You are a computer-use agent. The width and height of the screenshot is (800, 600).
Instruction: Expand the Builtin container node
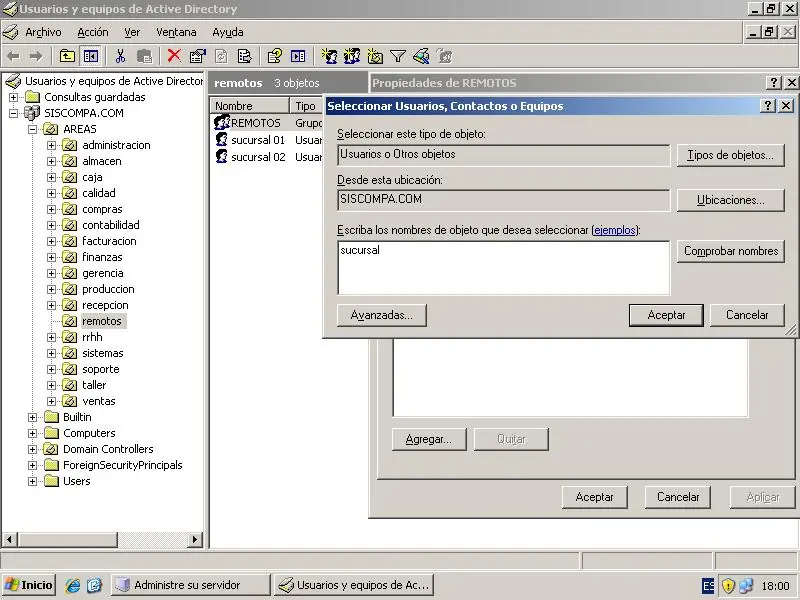coord(33,417)
